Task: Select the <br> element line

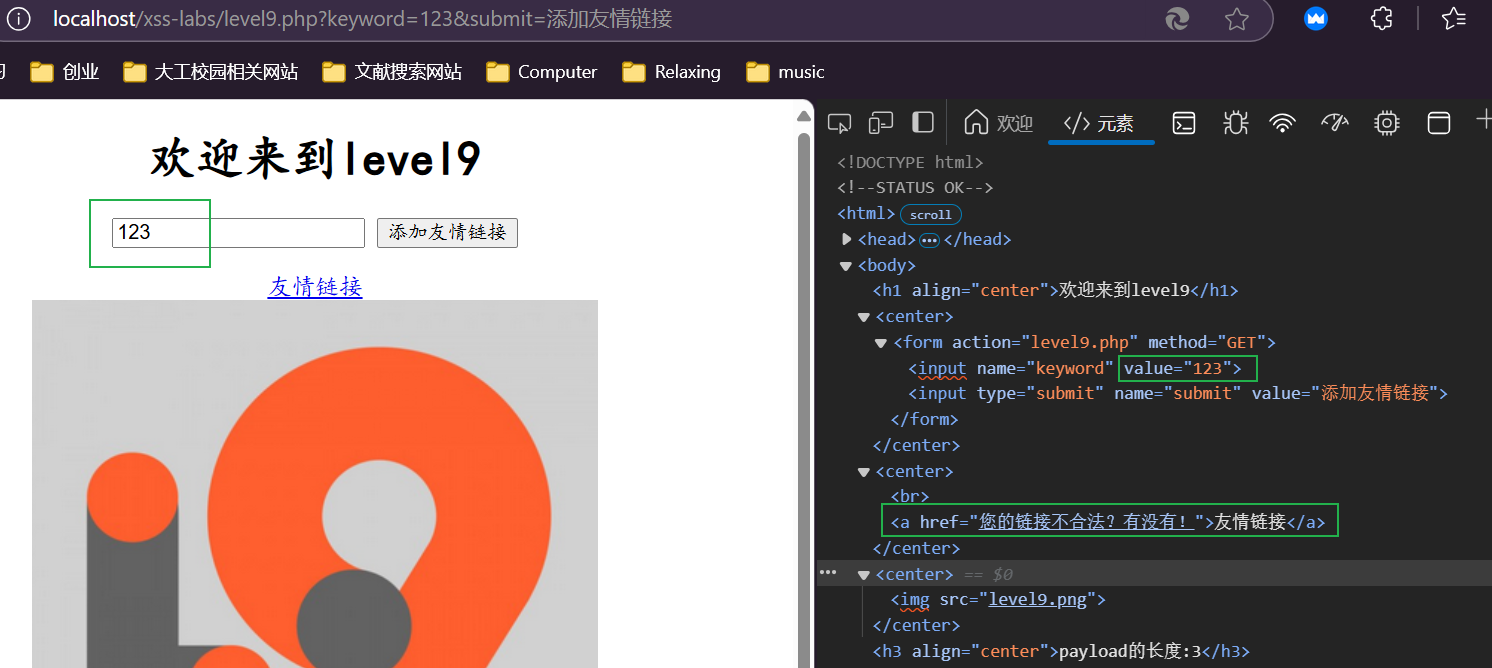Action: 910,496
